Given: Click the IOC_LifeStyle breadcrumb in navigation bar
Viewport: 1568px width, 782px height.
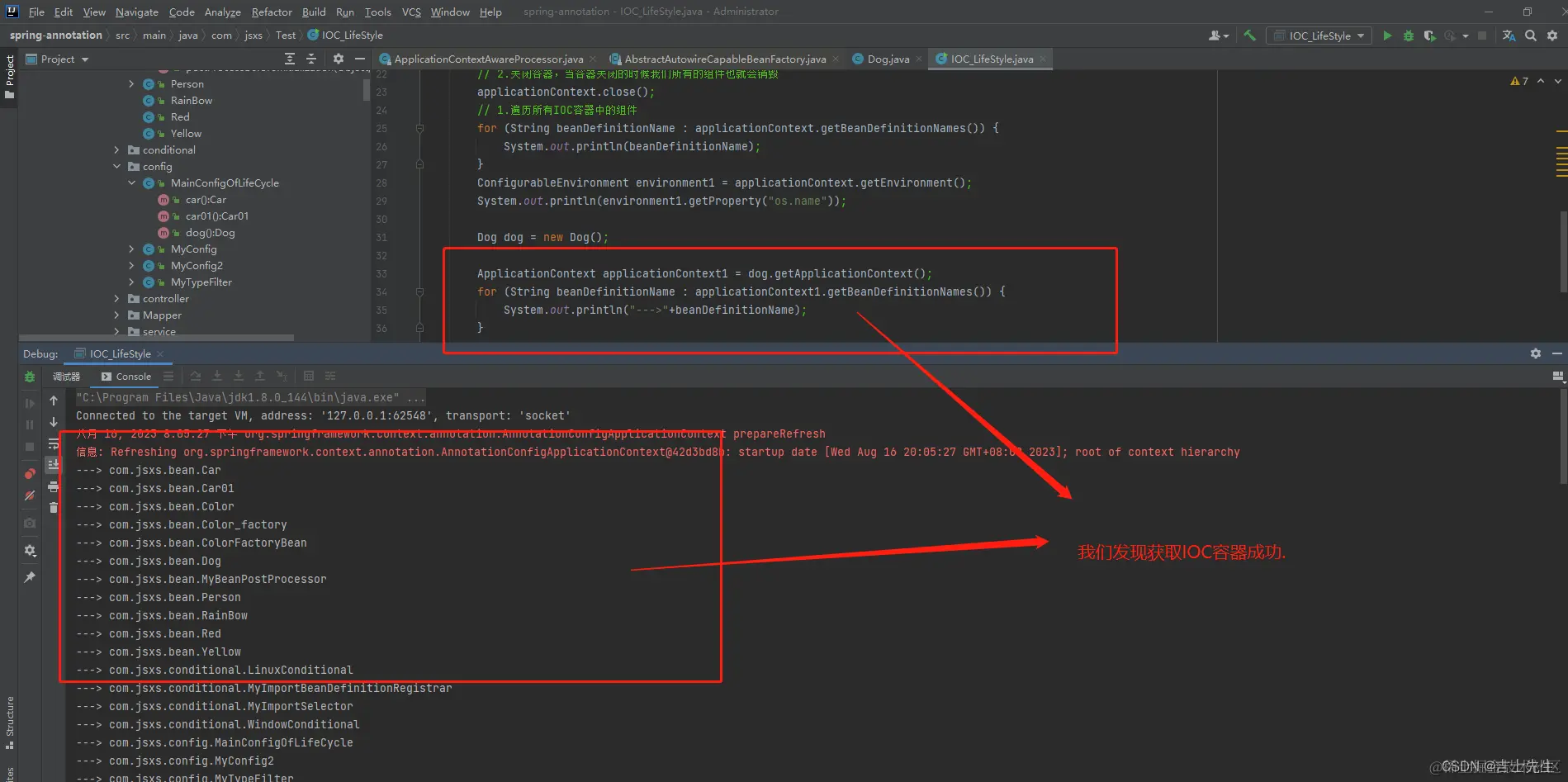Looking at the screenshot, I should (346, 36).
